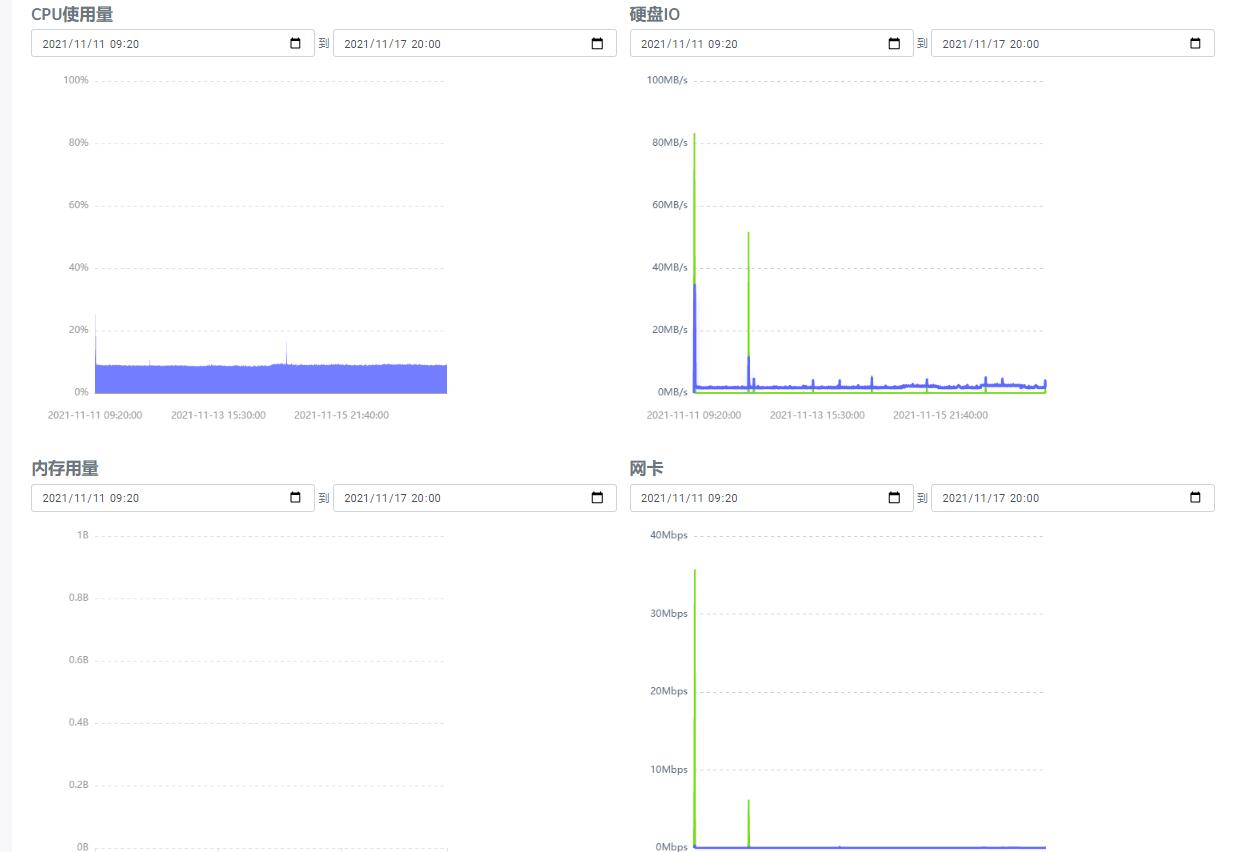Click 2021-11-15 21:40:00 label under CPU chart
The image size is (1235, 852).
[341, 415]
